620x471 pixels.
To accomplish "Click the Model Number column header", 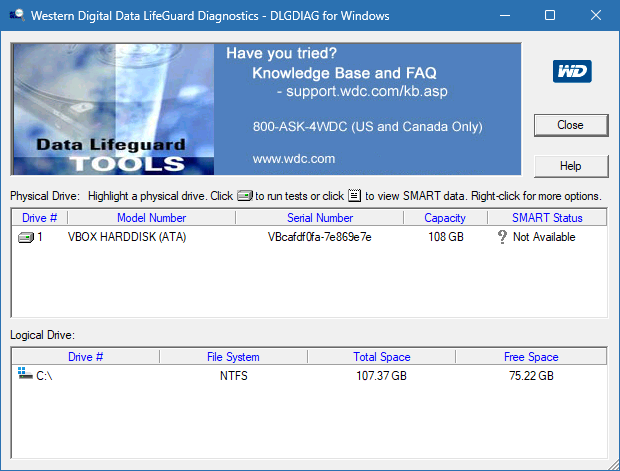I will click(151, 218).
